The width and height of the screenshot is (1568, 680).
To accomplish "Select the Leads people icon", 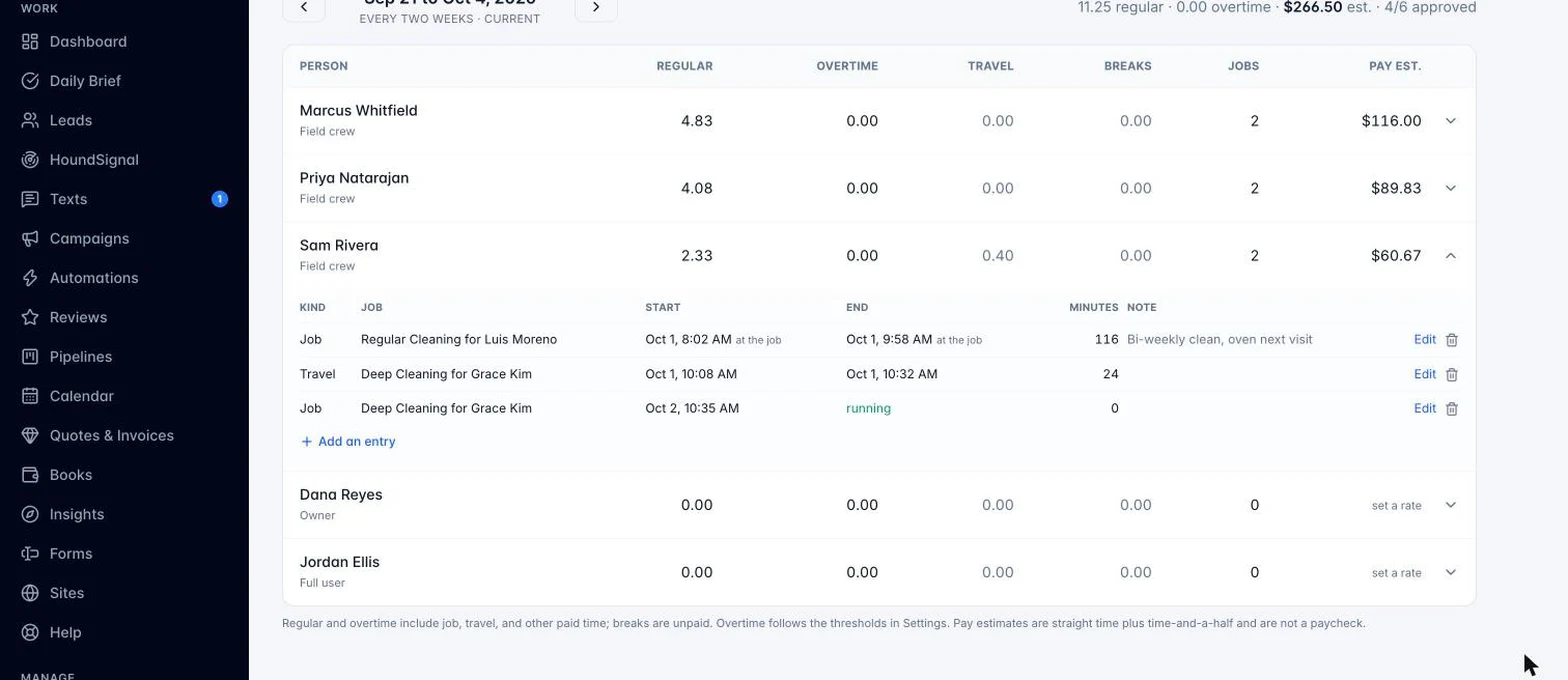I will 30,120.
